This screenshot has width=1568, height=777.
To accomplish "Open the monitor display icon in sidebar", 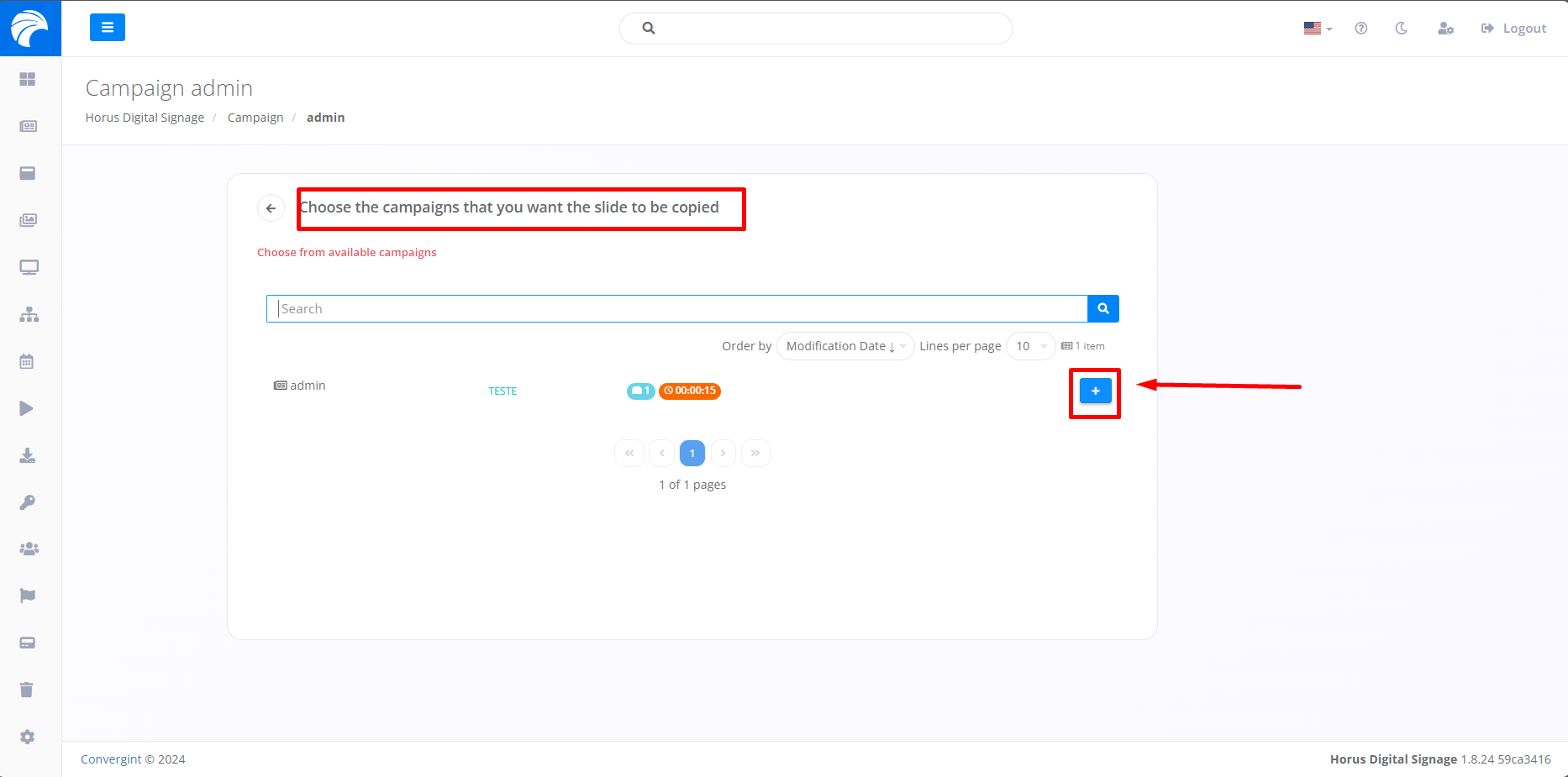I will tap(29, 268).
